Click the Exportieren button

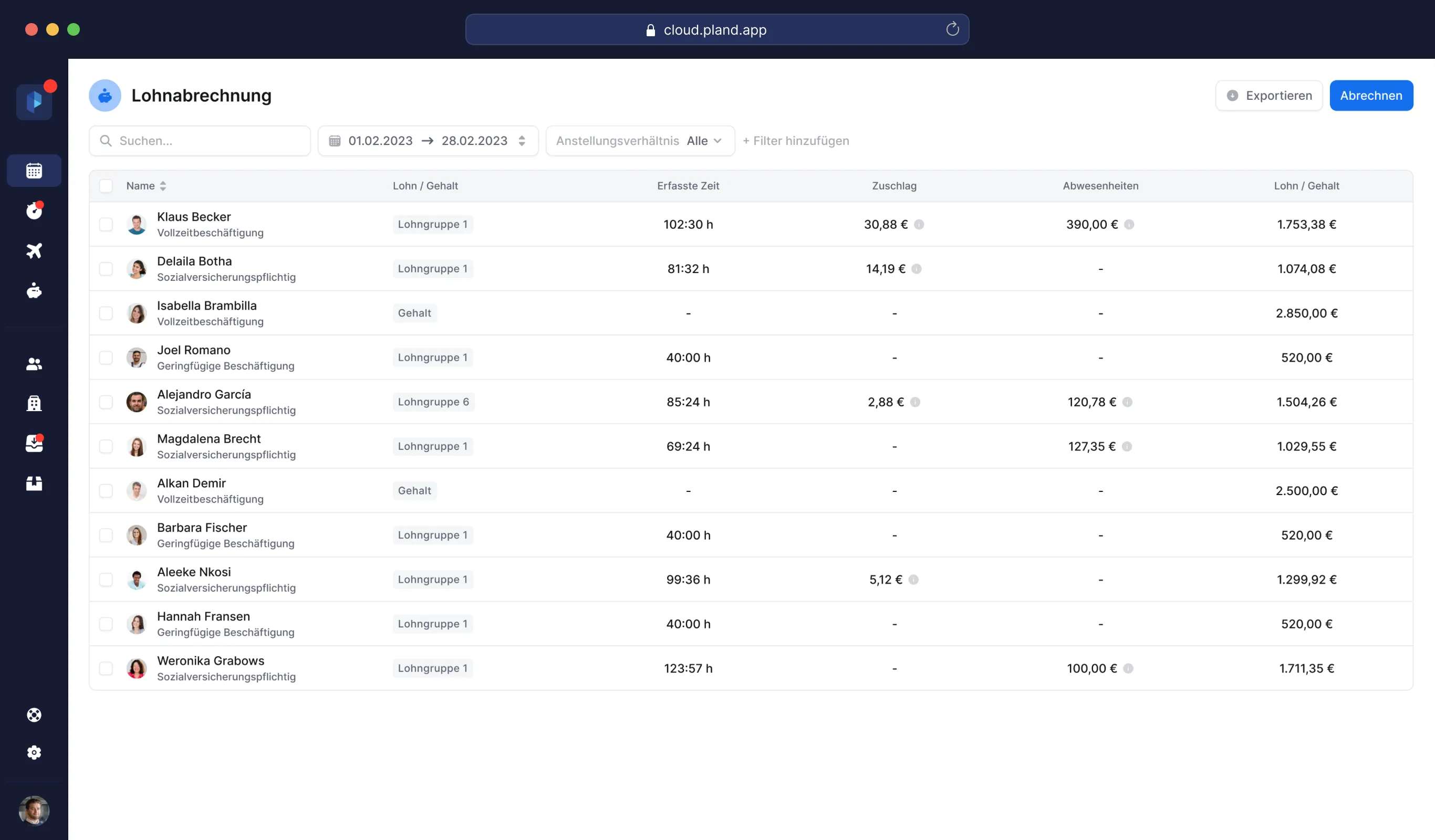(1268, 96)
